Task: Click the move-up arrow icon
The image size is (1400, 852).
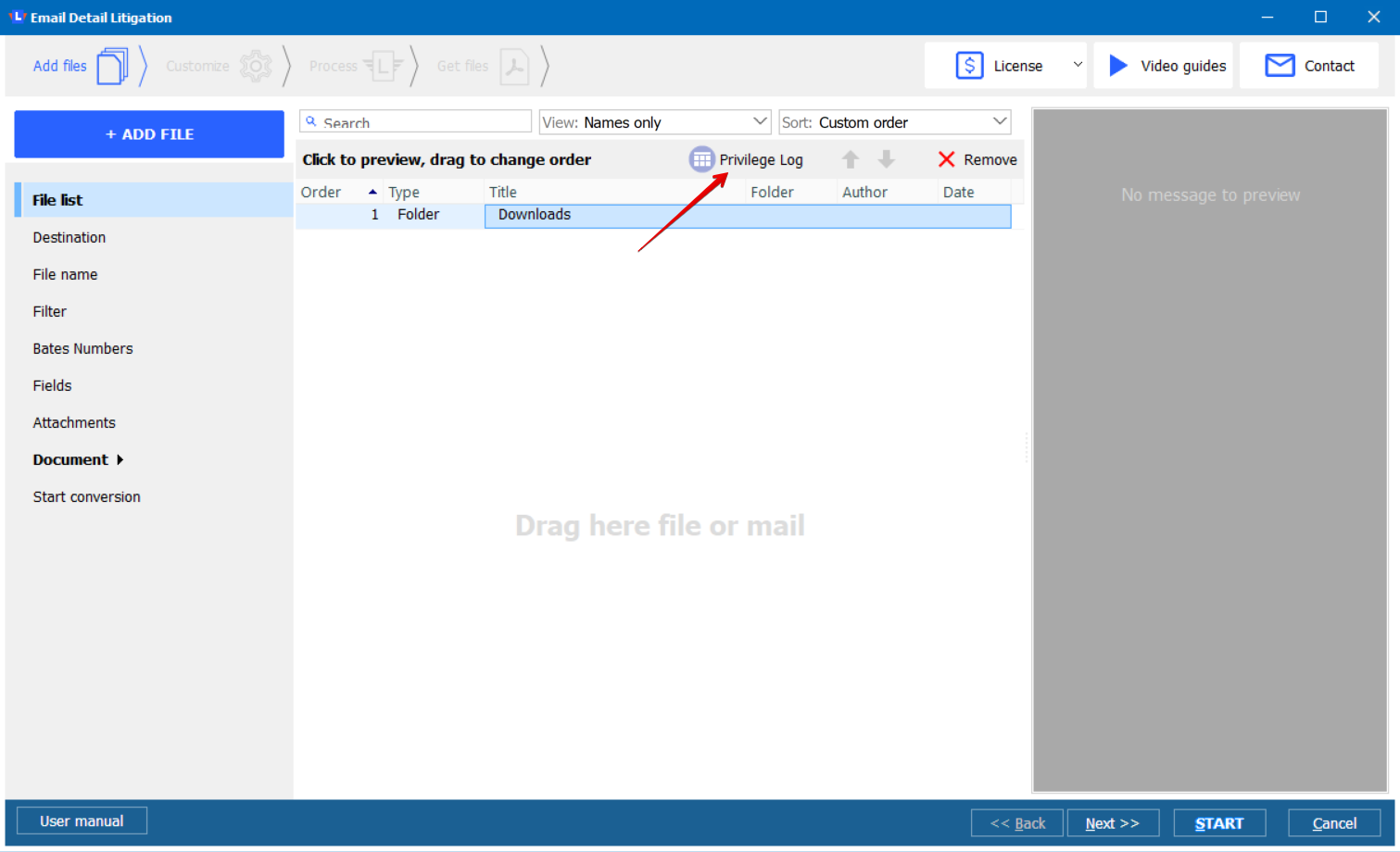Action: (x=850, y=158)
